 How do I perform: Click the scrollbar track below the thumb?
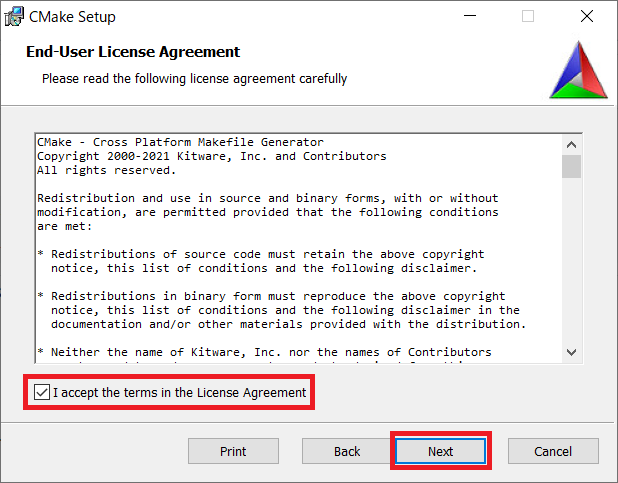[x=571, y=260]
